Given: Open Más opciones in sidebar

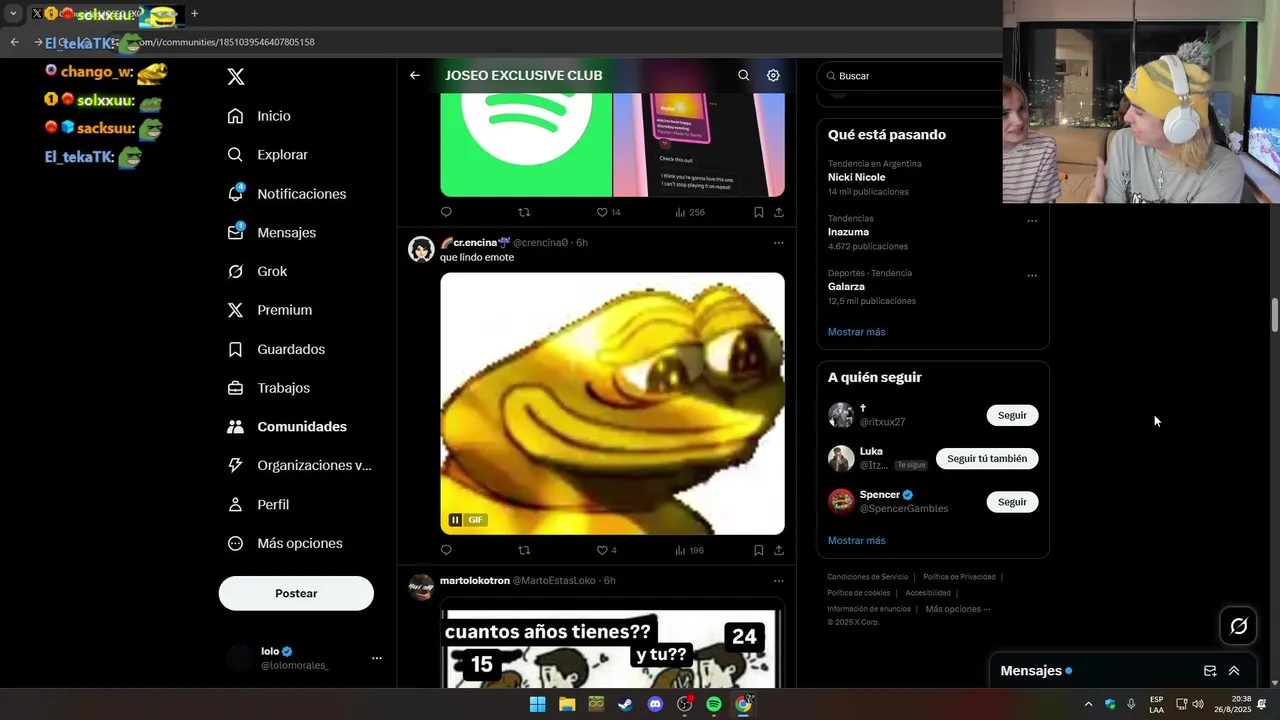Looking at the screenshot, I should click(285, 543).
